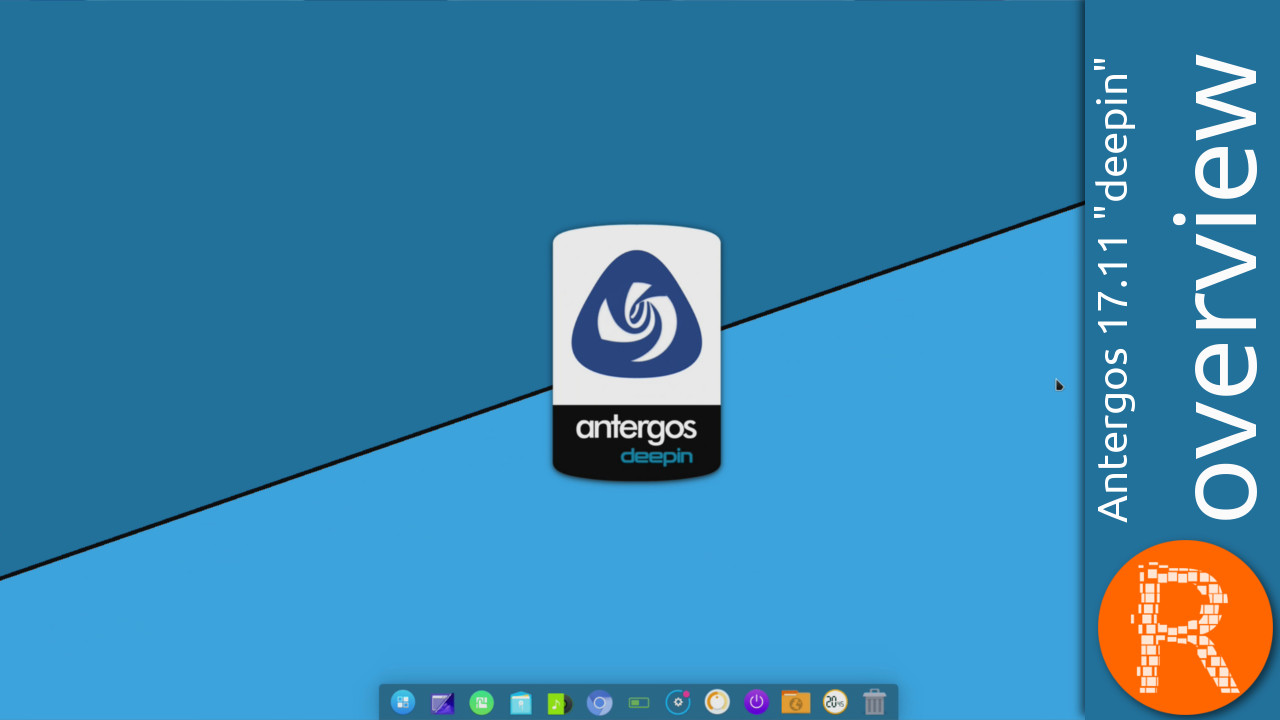Launch the Chromium browser from the dock
The image size is (1280, 720).
tap(599, 703)
